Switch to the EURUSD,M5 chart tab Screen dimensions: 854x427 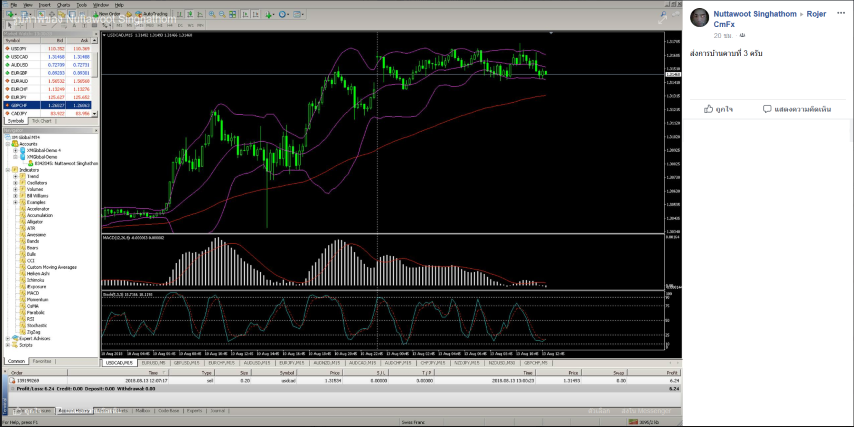155,362
